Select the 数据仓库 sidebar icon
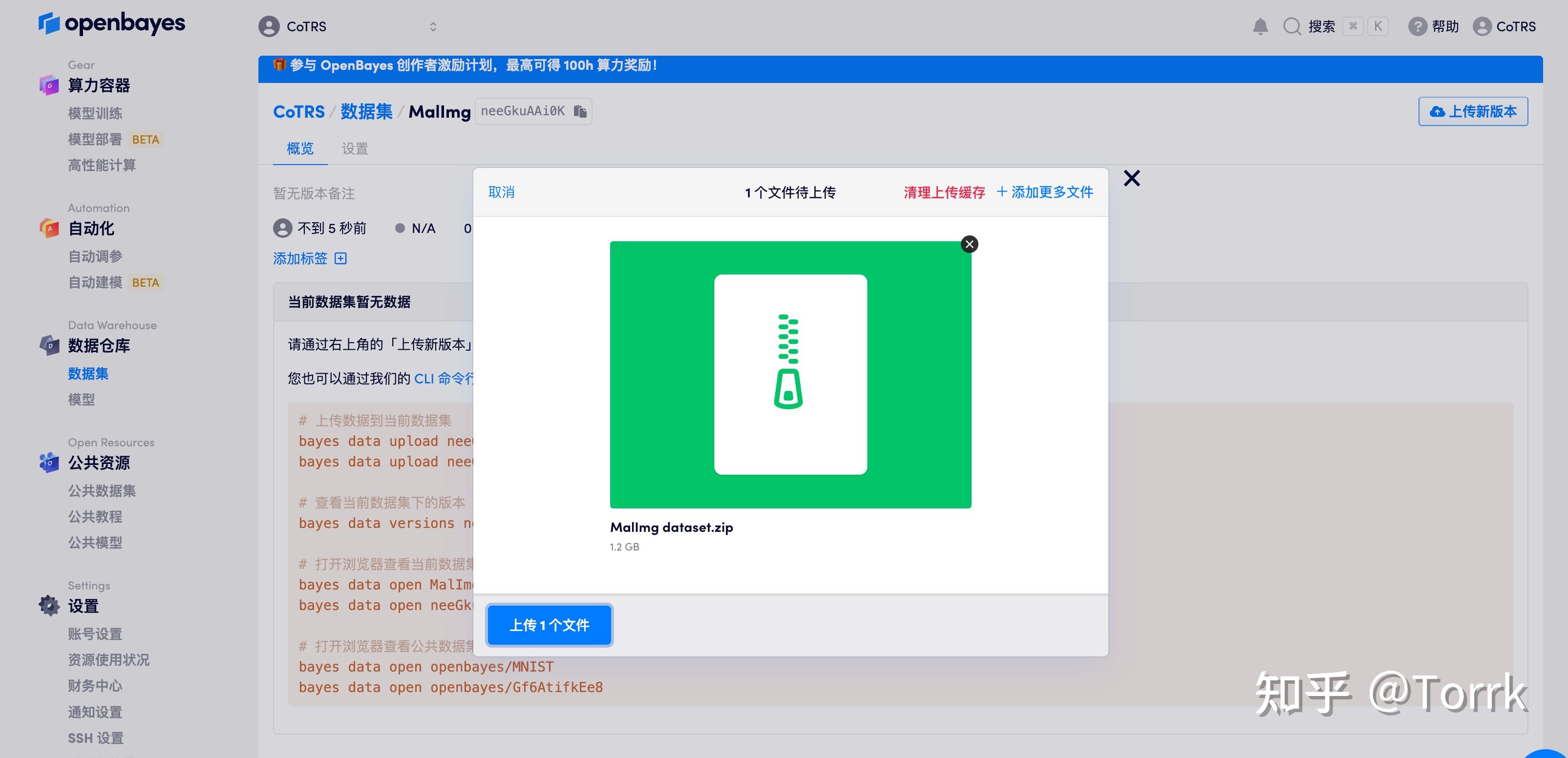Viewport: 1568px width, 758px height. [49, 345]
